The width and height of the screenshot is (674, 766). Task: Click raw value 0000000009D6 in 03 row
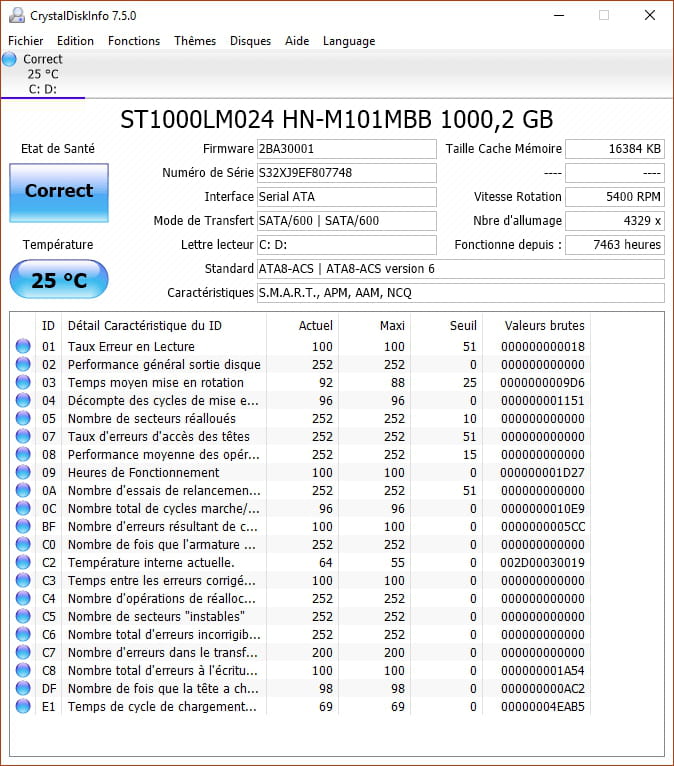tap(542, 383)
